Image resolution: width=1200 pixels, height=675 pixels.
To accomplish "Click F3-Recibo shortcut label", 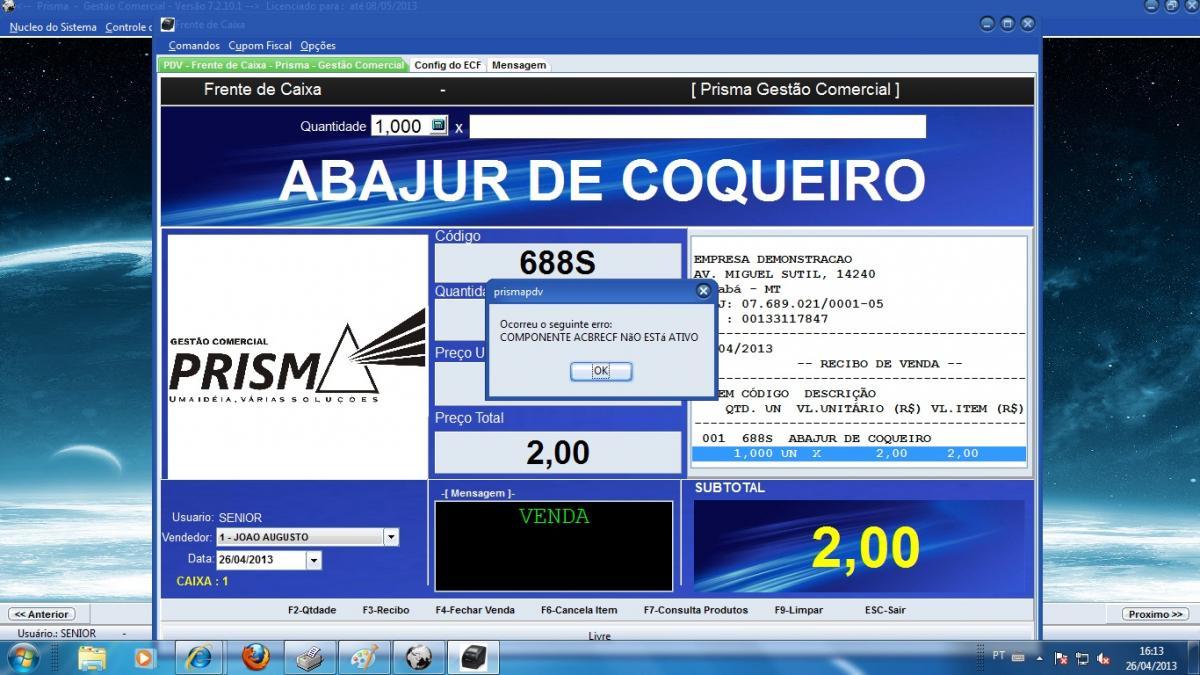I will click(x=386, y=610).
